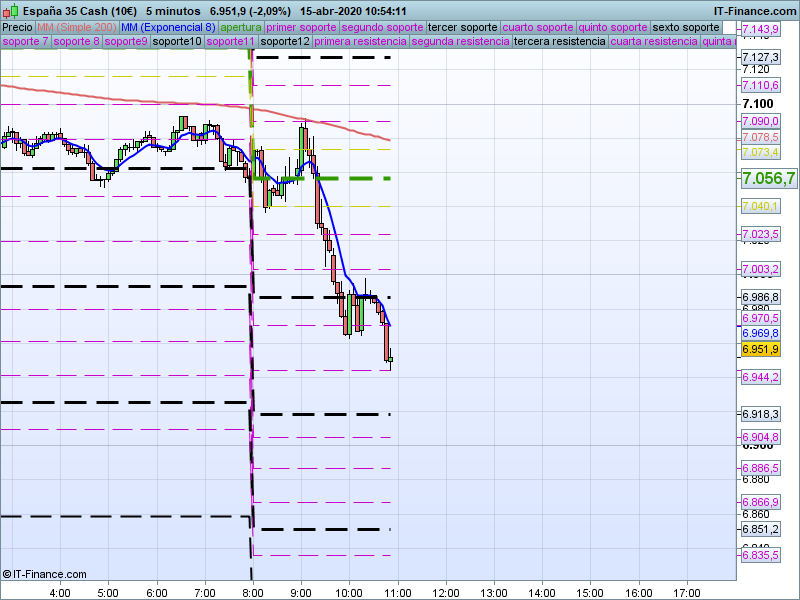Click the primera resistencia label
Screen dimensions: 800x600
[x=359, y=42]
